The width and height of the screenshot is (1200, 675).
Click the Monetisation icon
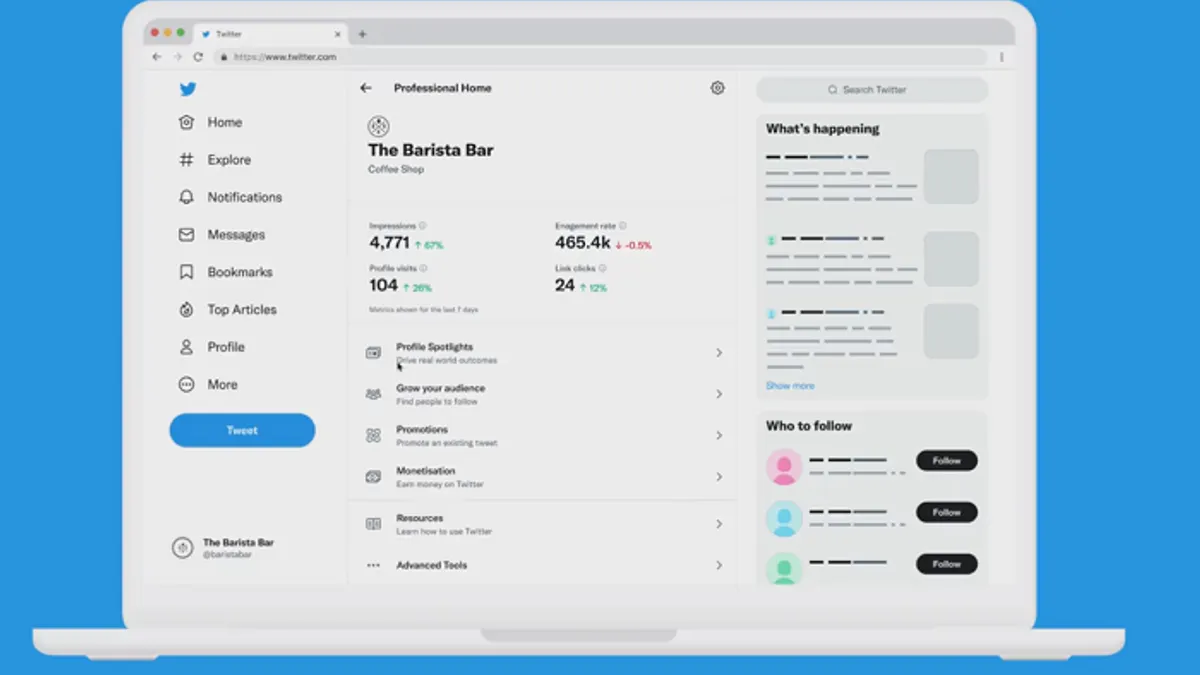pos(373,477)
